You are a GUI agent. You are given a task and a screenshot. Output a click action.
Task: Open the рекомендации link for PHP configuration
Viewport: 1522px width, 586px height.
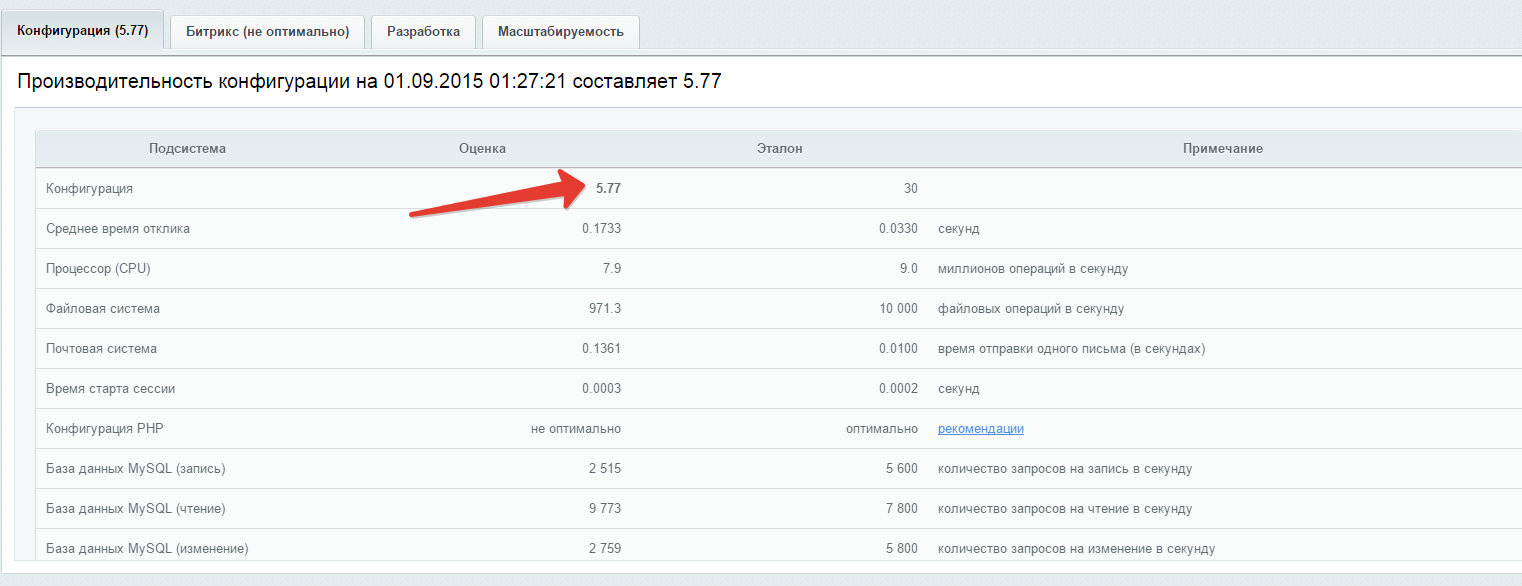coord(980,428)
